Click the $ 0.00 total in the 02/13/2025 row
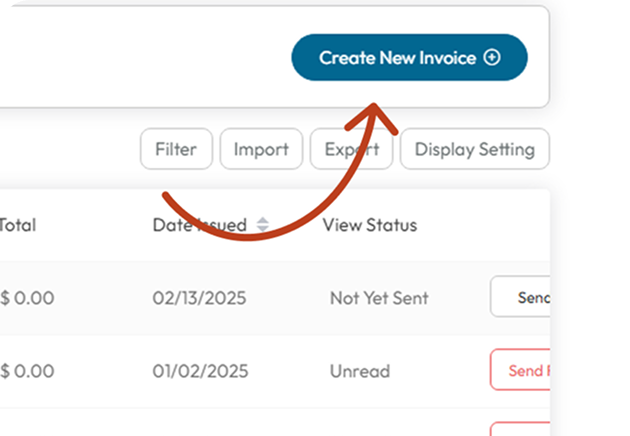Viewport: 630px width, 436px height. click(27, 297)
